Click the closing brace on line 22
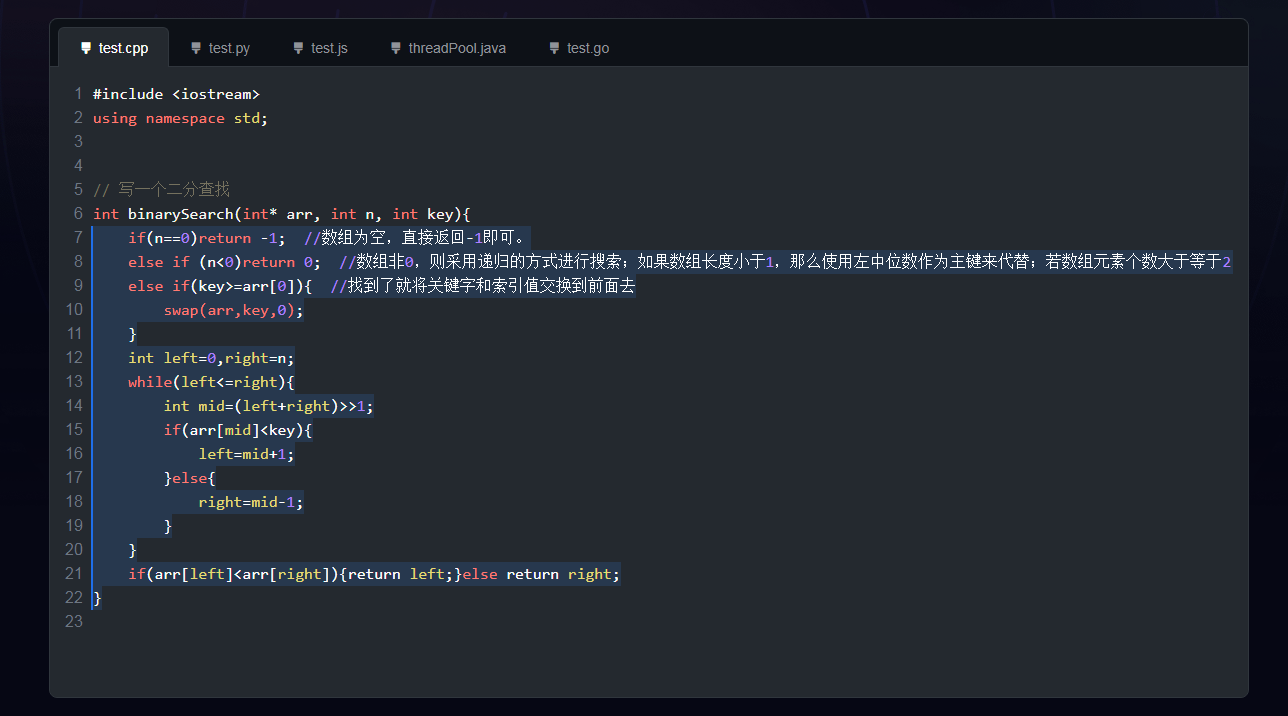The image size is (1288, 716). click(97, 598)
